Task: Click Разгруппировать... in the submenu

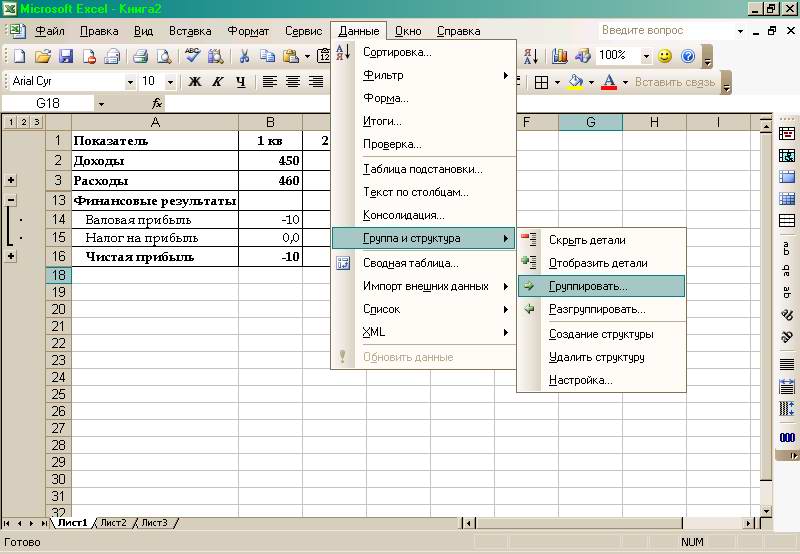Action: click(602, 309)
